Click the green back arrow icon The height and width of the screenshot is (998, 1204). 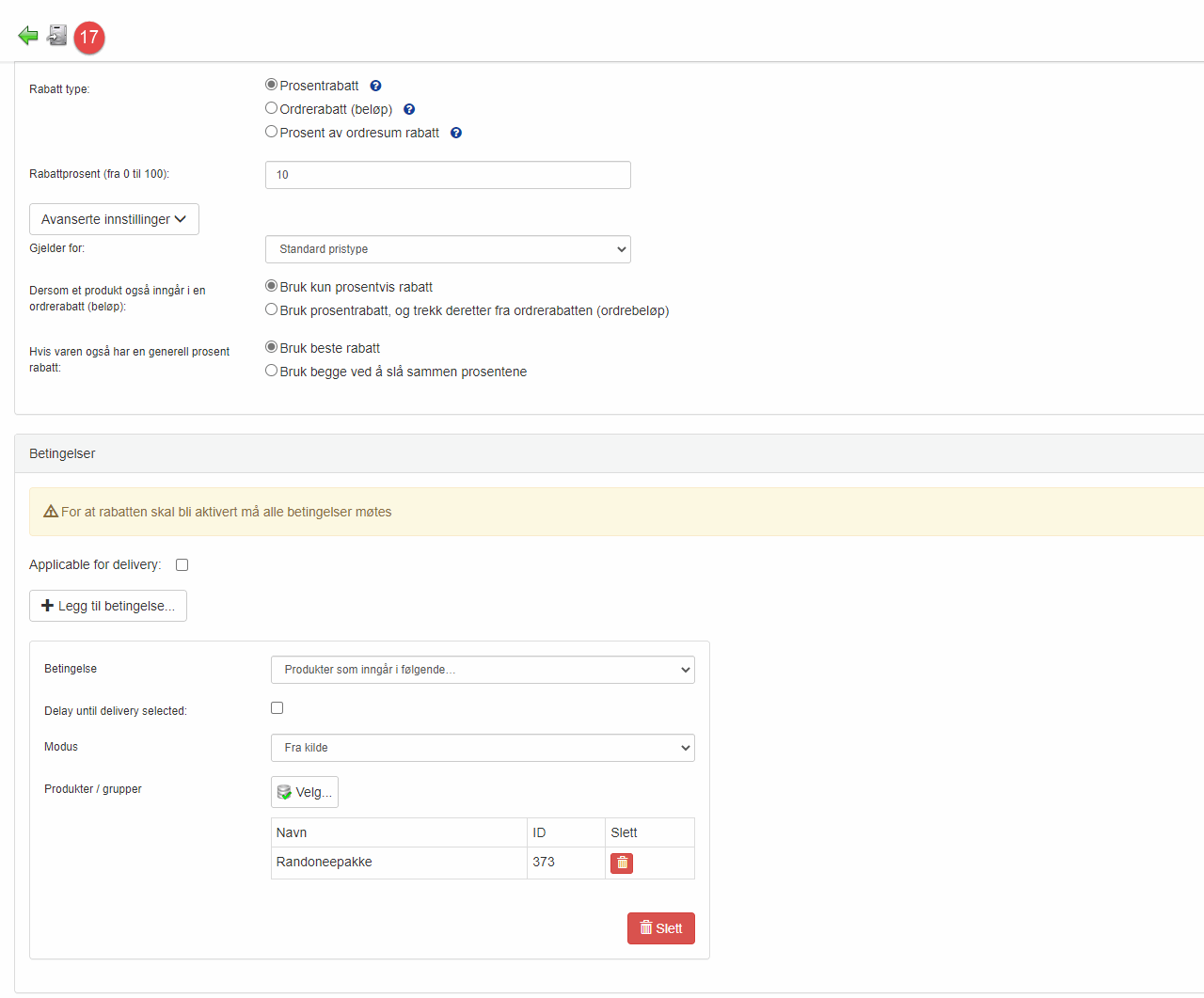point(27,36)
